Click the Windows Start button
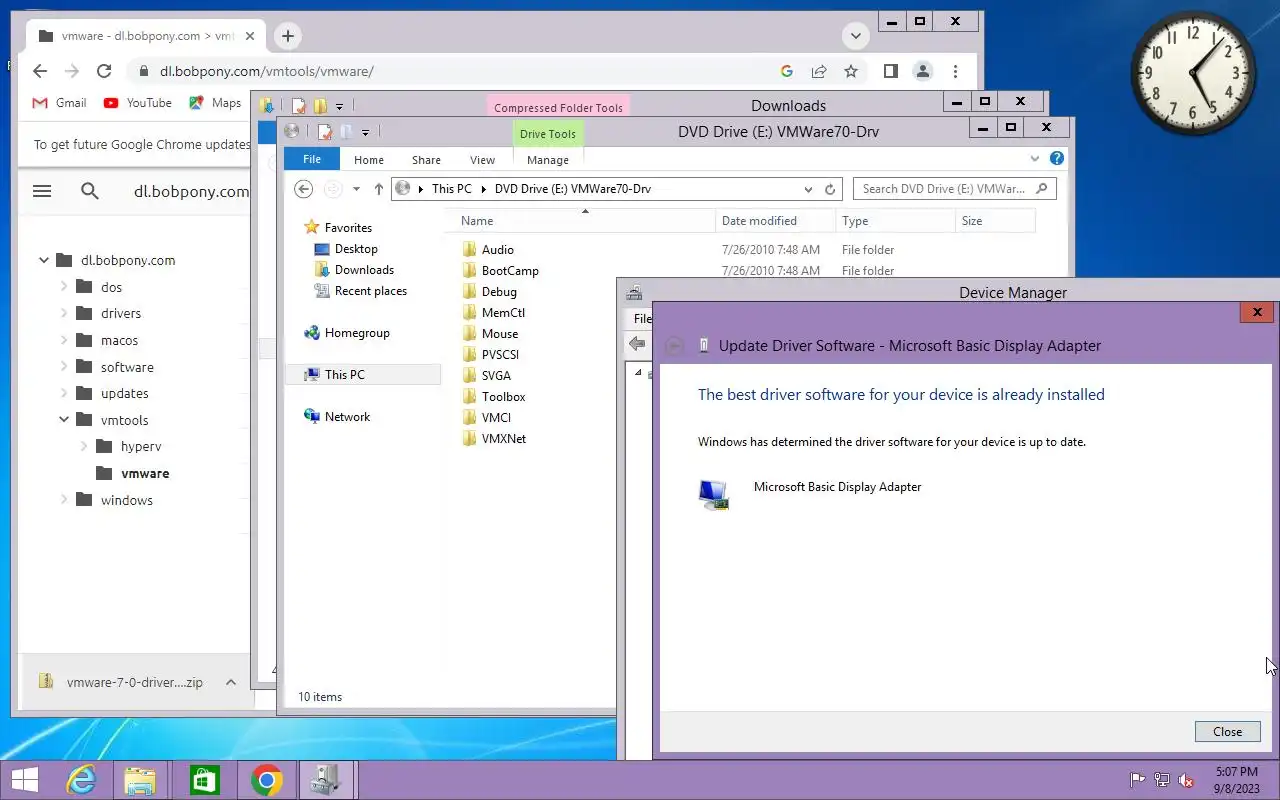Image resolution: width=1280 pixels, height=800 pixels. pos(25,780)
